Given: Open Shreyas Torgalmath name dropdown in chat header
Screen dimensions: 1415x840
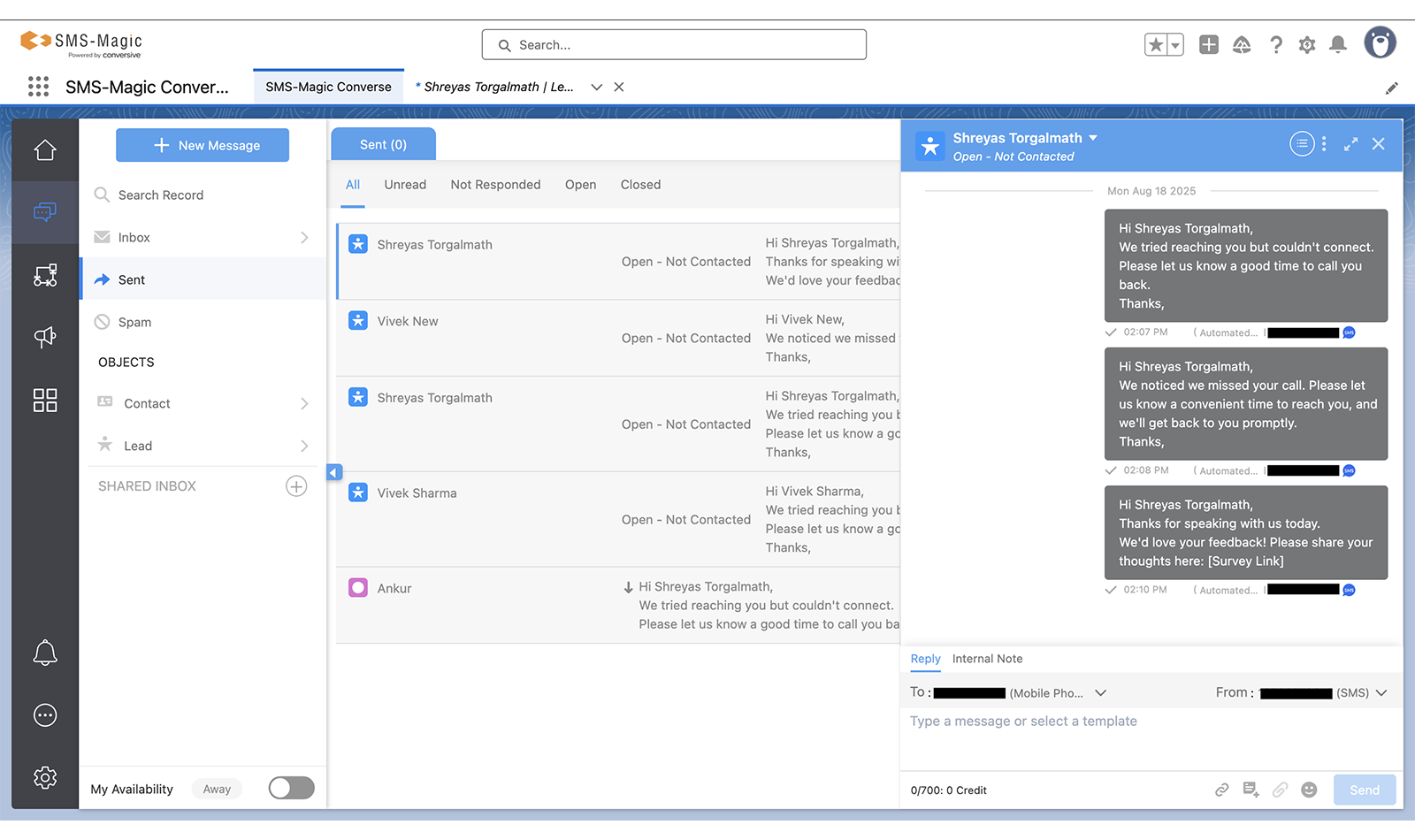Looking at the screenshot, I should (x=1093, y=138).
